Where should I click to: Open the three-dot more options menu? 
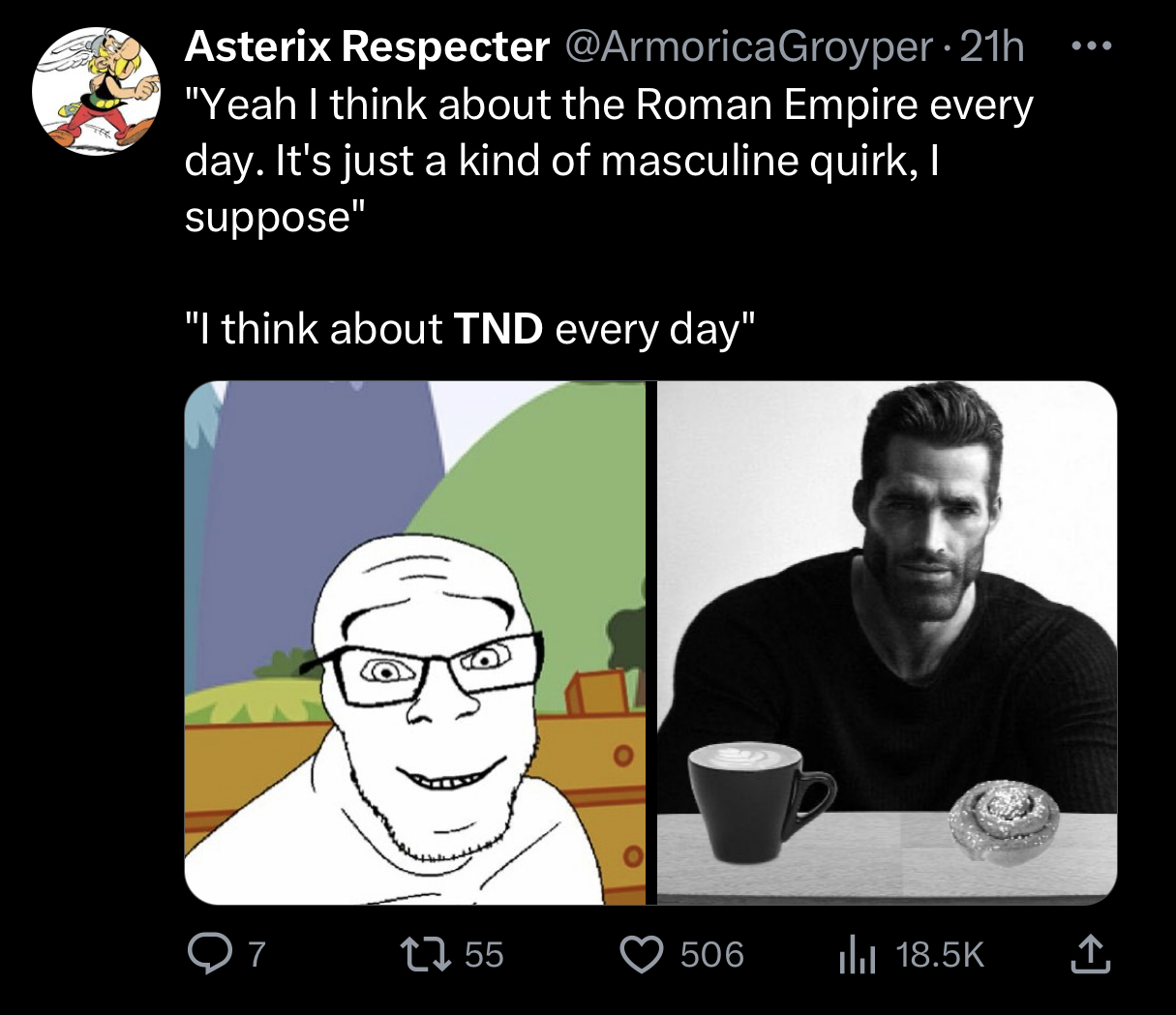(x=1091, y=45)
